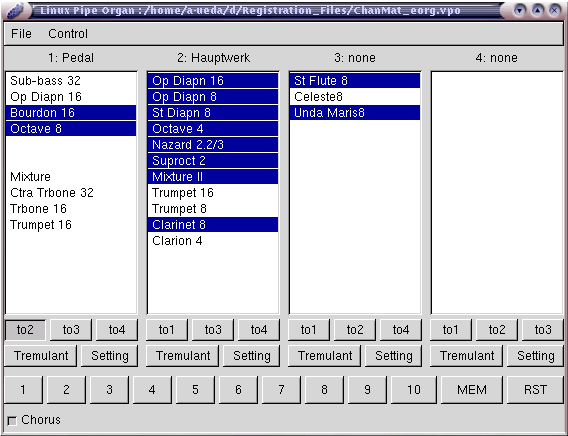Enable the Chorus checkbox
Image resolution: width=568 pixels, height=436 pixels.
[x=12, y=421]
